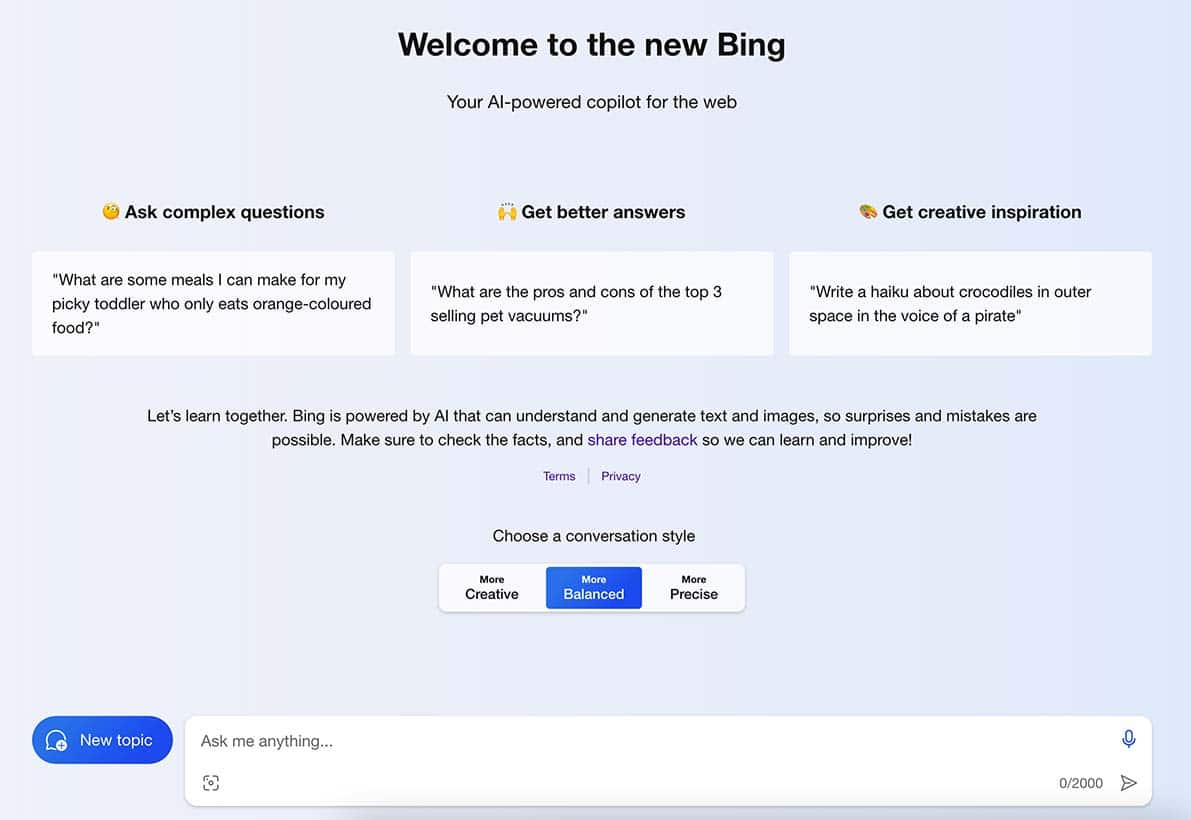Click the raised hands emoji beside Get better answers
The image size is (1191, 820).
point(507,212)
